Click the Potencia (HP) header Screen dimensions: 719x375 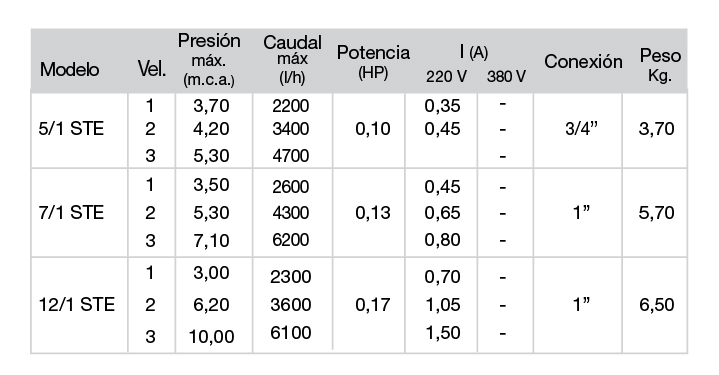(x=373, y=62)
